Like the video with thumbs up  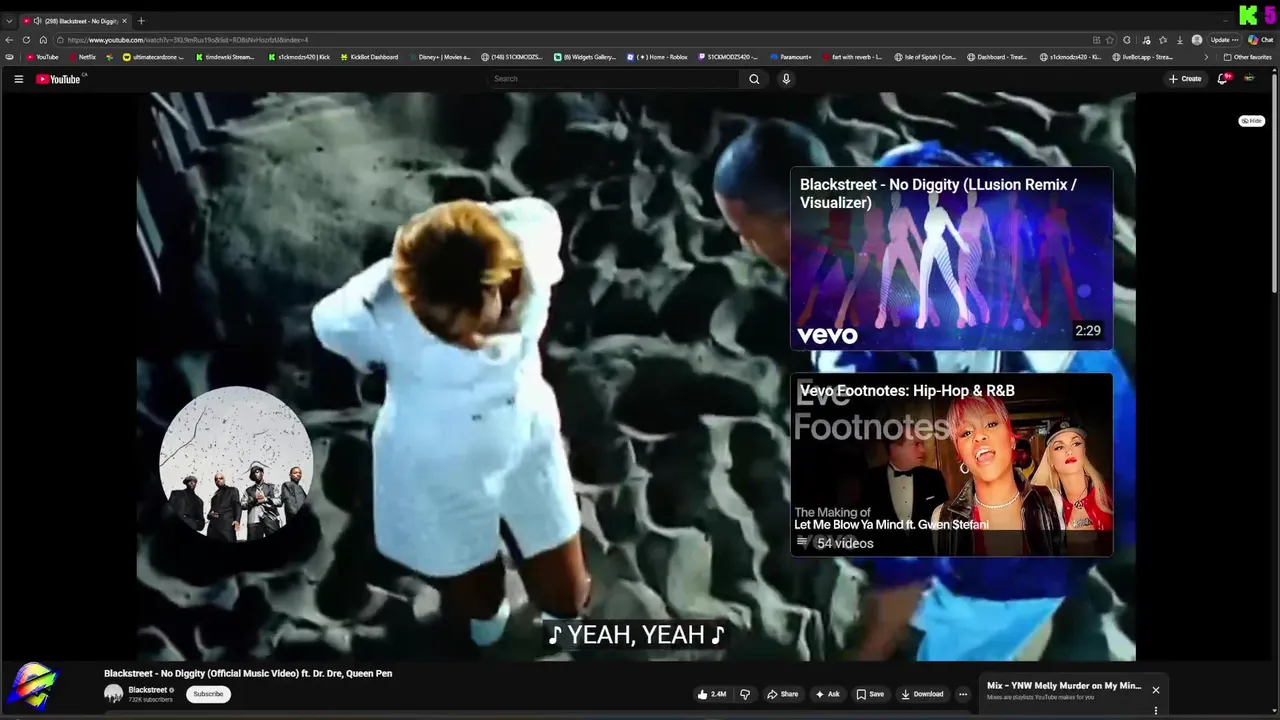(712, 694)
